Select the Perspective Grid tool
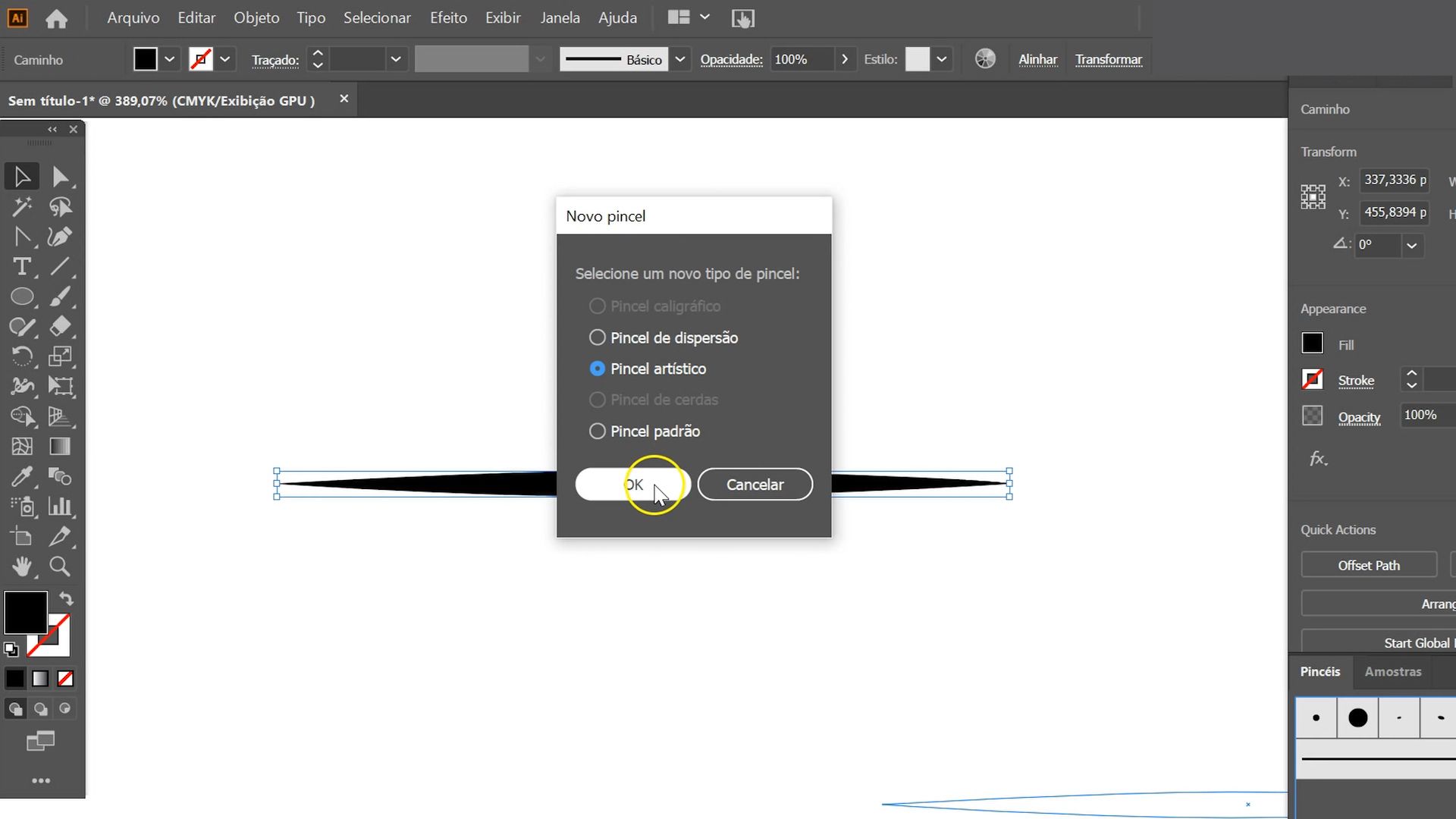The height and width of the screenshot is (819, 1456). [x=61, y=416]
